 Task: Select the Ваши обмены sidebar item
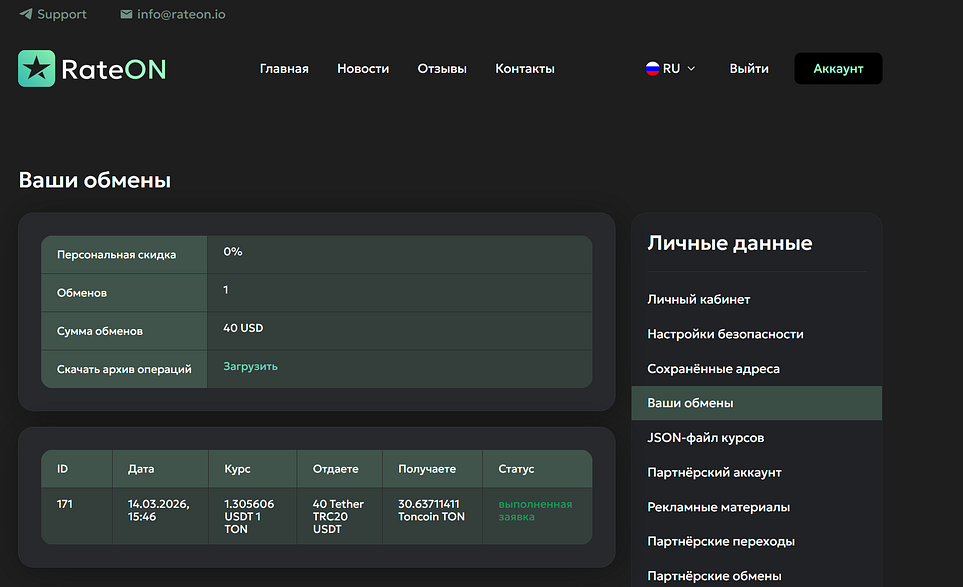click(690, 403)
